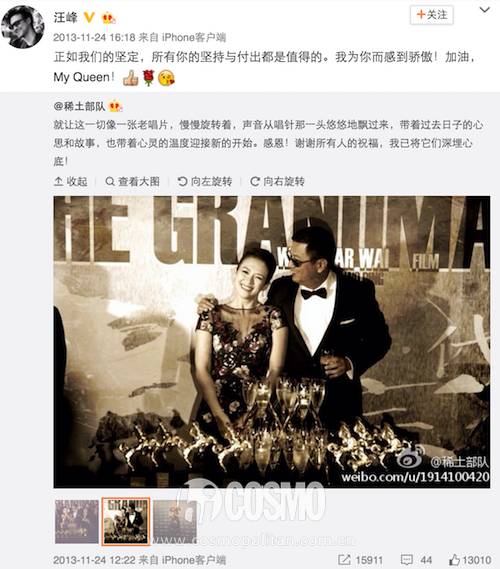Click the crown badge beside @稀土部队
Image resolution: width=500 pixels, height=569 pixels.
click(x=115, y=106)
